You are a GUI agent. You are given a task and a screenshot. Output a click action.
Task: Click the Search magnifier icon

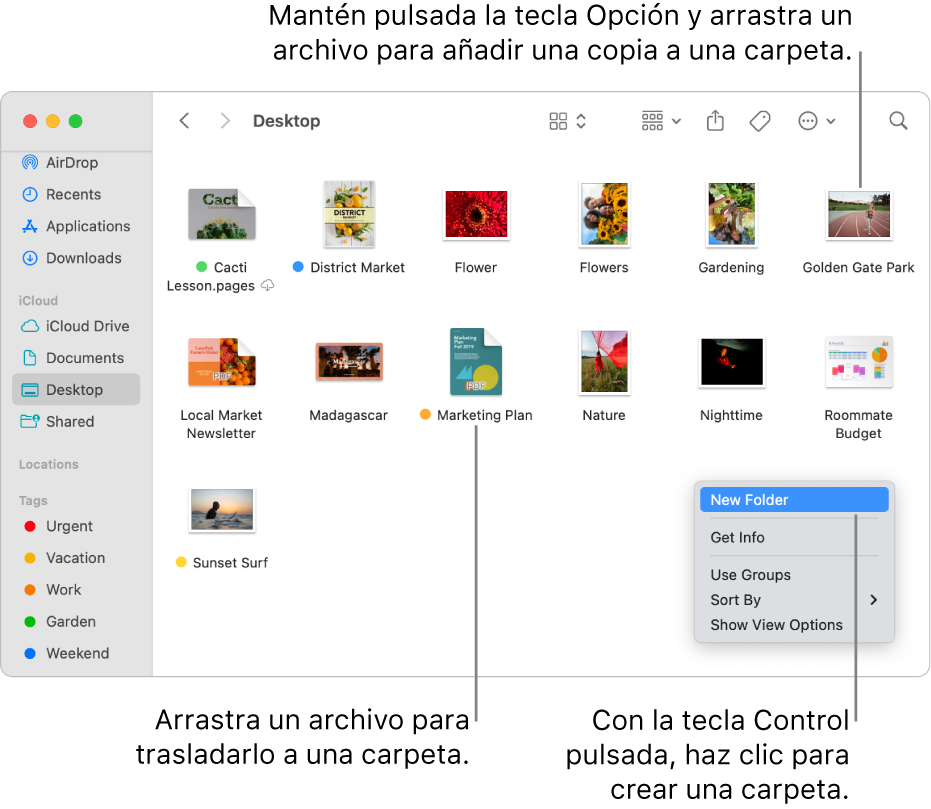[898, 121]
